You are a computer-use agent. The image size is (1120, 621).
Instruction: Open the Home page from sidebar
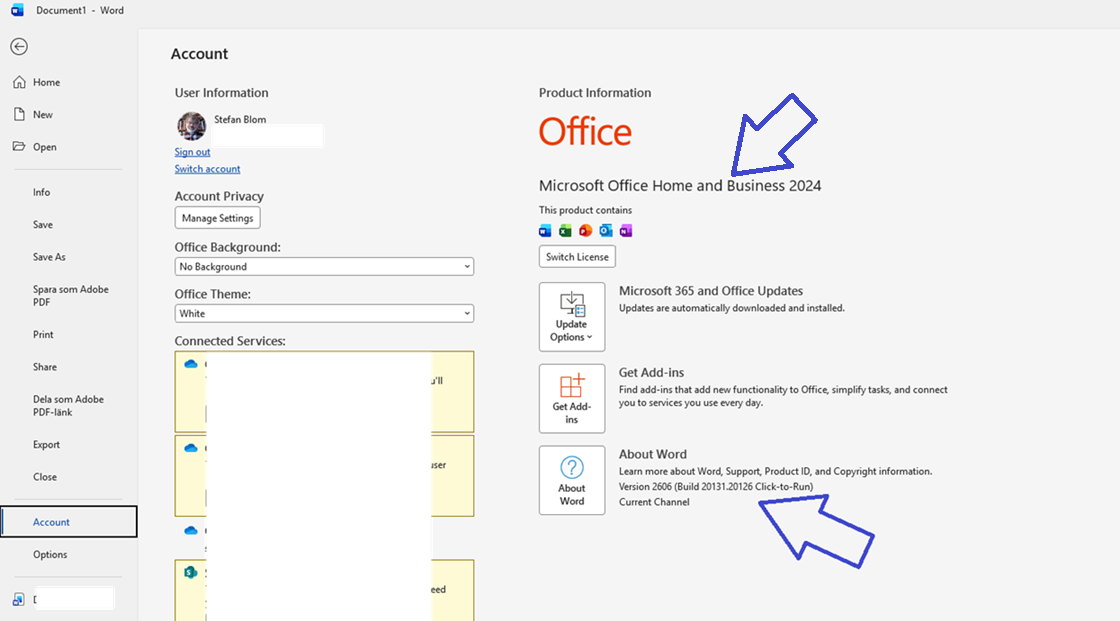coord(46,82)
